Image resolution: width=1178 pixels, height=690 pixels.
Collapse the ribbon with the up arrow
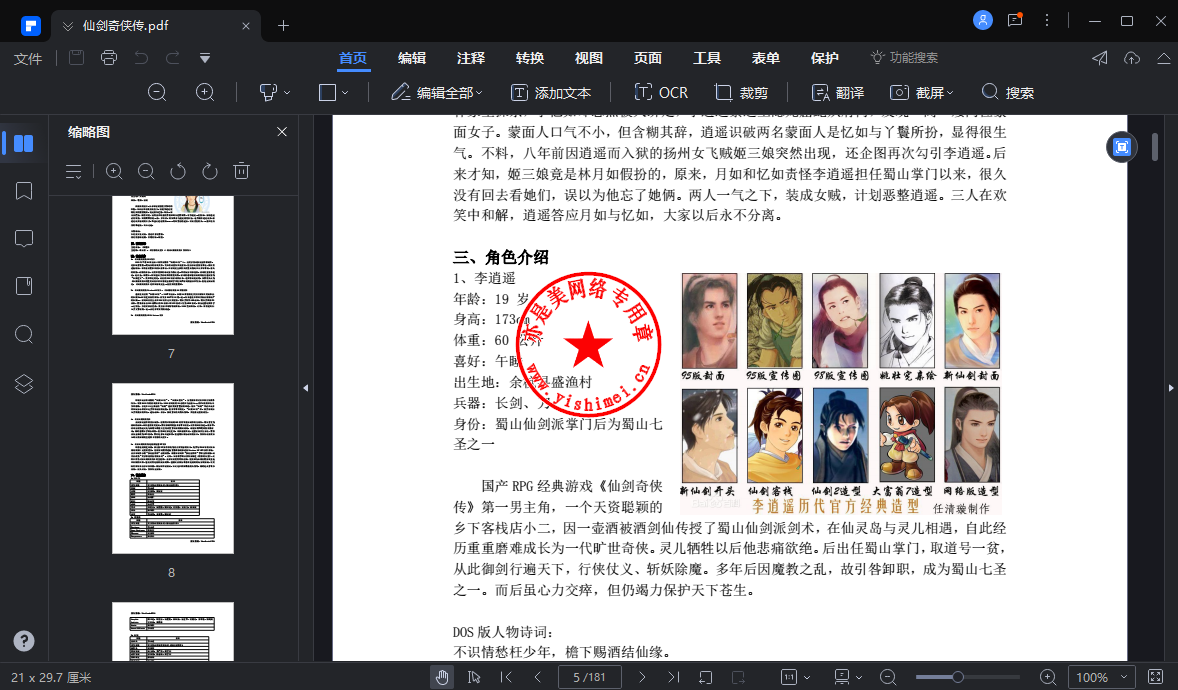[1163, 58]
